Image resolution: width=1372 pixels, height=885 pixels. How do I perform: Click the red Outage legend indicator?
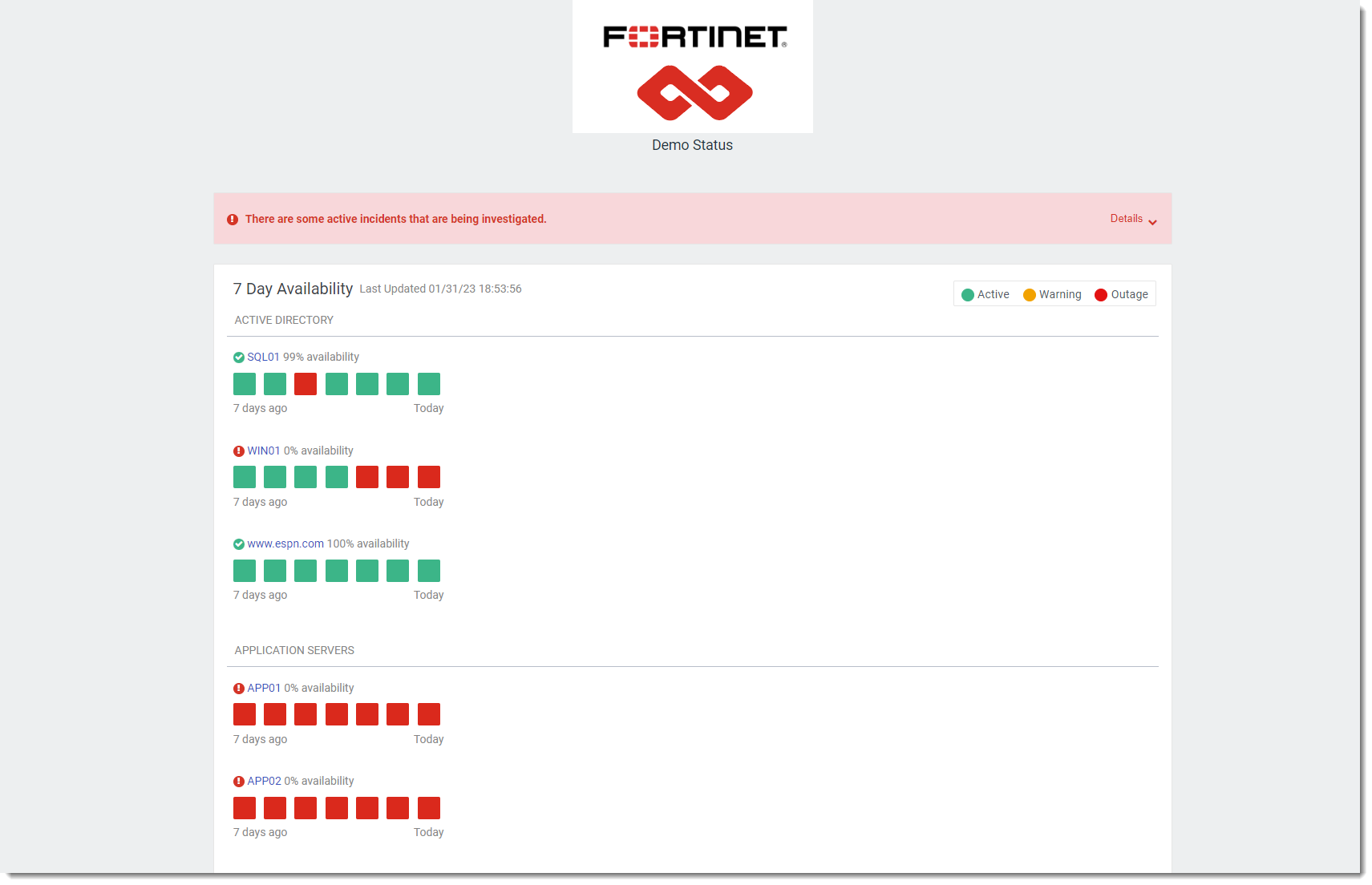pyautogui.click(x=1100, y=294)
